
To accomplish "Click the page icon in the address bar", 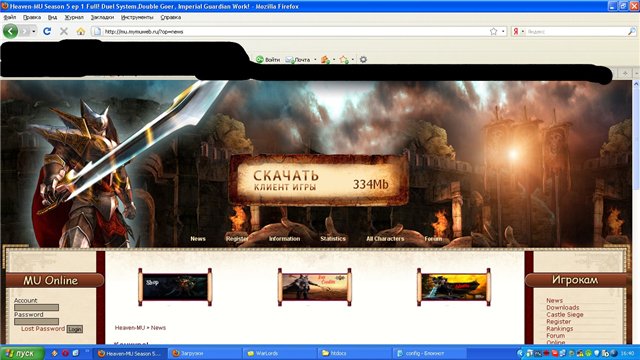I will [97, 31].
